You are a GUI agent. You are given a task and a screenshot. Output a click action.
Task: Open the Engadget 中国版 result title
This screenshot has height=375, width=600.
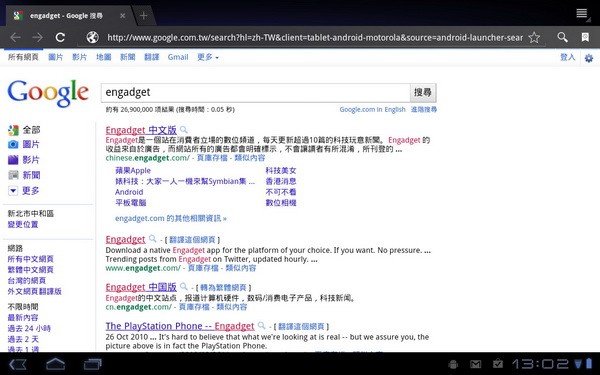[141, 287]
